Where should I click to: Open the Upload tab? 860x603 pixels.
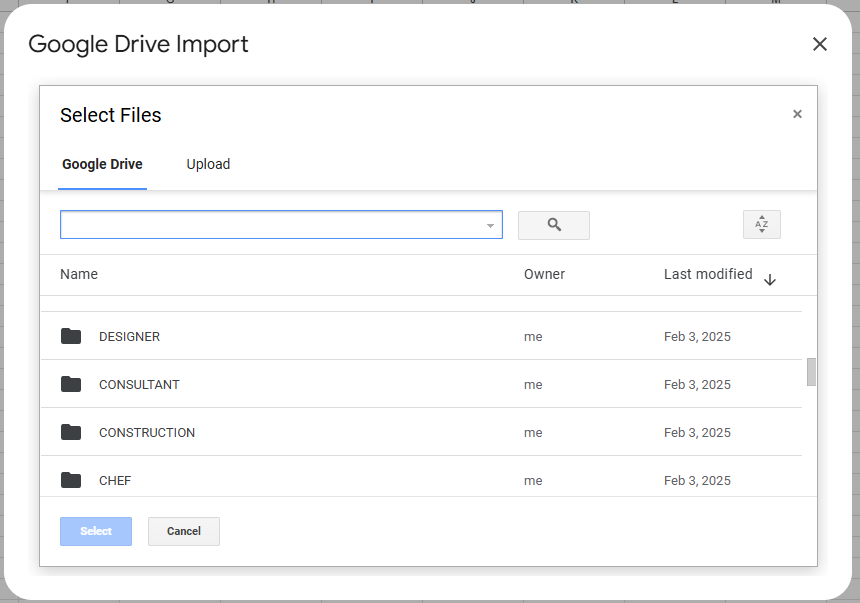(x=208, y=164)
